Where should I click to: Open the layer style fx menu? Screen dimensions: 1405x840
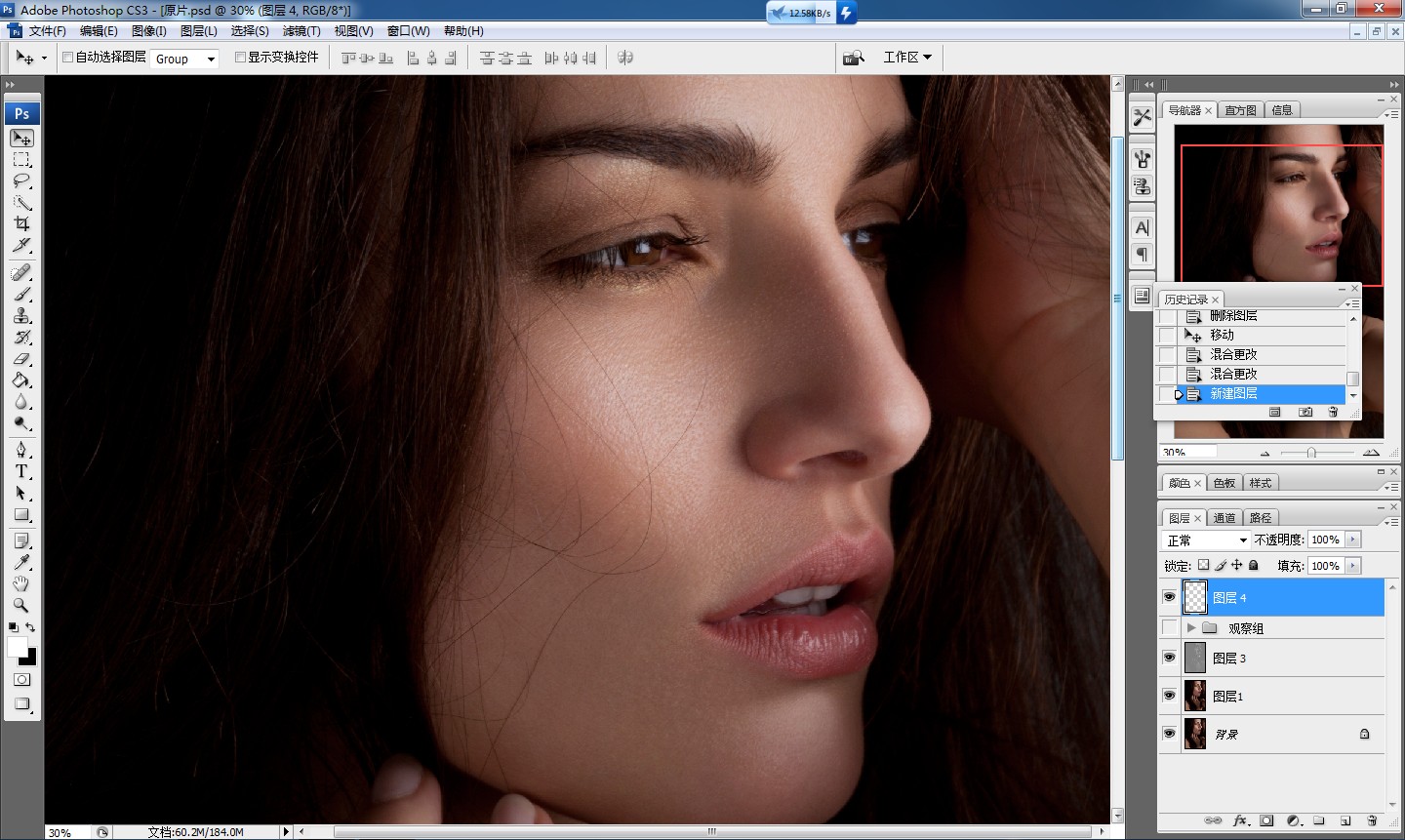1240,820
